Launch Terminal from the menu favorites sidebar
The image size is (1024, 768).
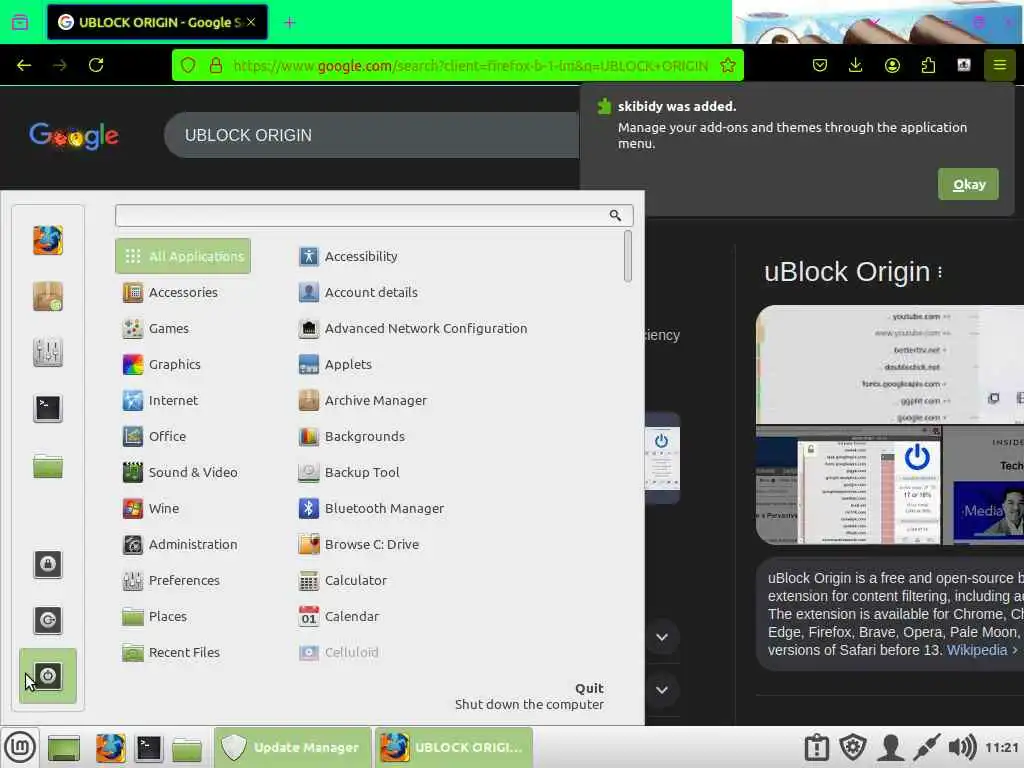48,409
